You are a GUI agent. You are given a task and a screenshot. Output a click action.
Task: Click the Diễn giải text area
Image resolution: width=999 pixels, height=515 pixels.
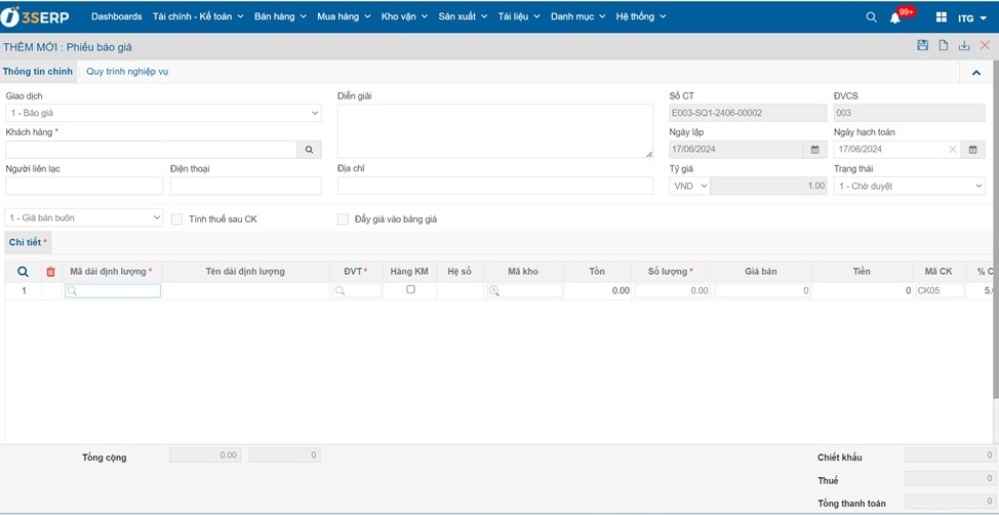coord(495,131)
